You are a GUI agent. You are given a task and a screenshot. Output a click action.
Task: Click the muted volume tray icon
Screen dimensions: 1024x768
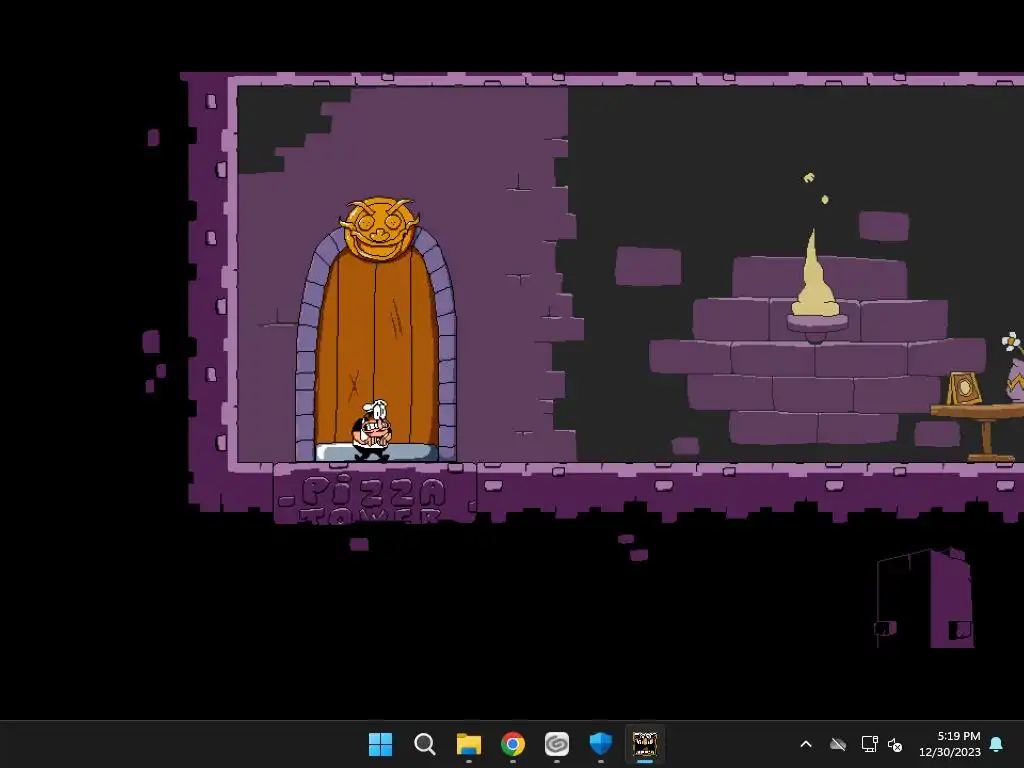click(895, 744)
